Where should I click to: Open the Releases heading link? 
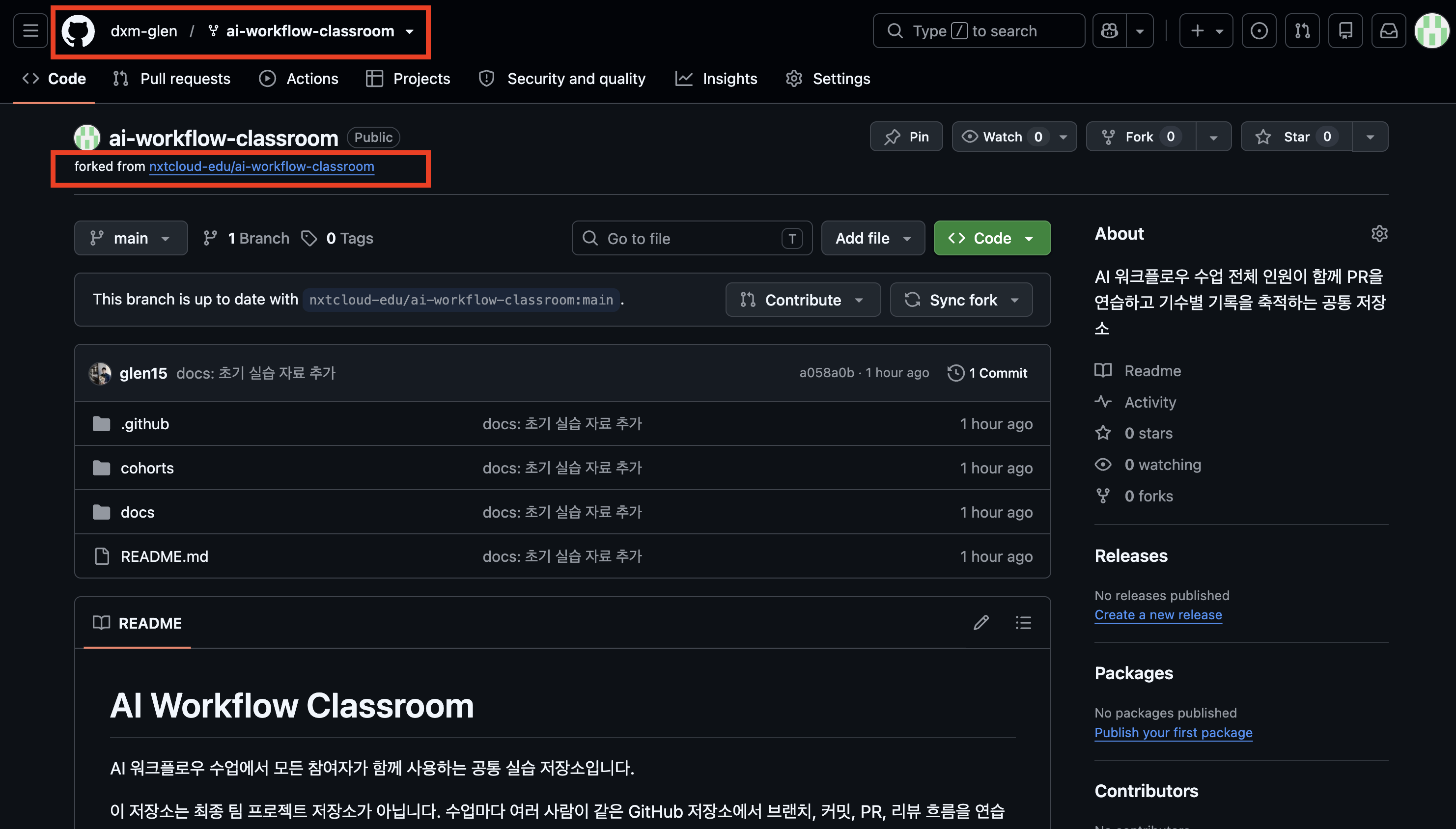point(1131,556)
